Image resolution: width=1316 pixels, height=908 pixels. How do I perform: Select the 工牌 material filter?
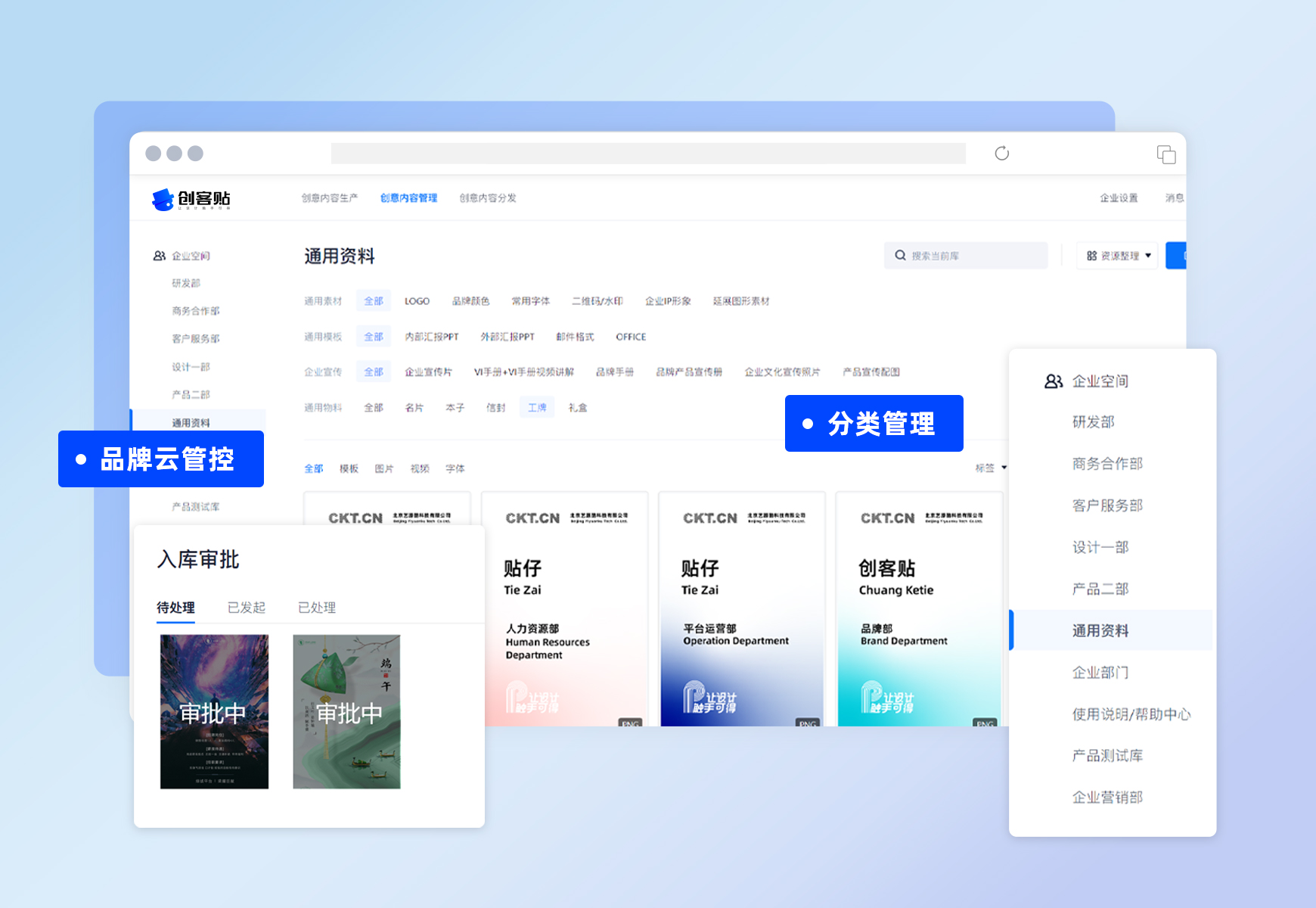pyautogui.click(x=537, y=408)
